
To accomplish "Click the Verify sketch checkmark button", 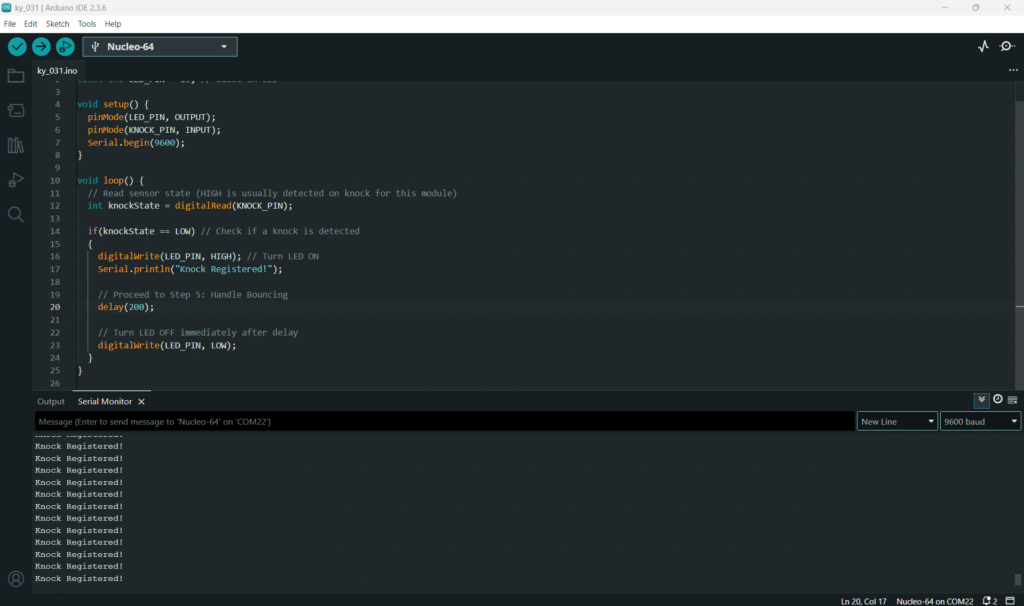I will [x=17, y=46].
